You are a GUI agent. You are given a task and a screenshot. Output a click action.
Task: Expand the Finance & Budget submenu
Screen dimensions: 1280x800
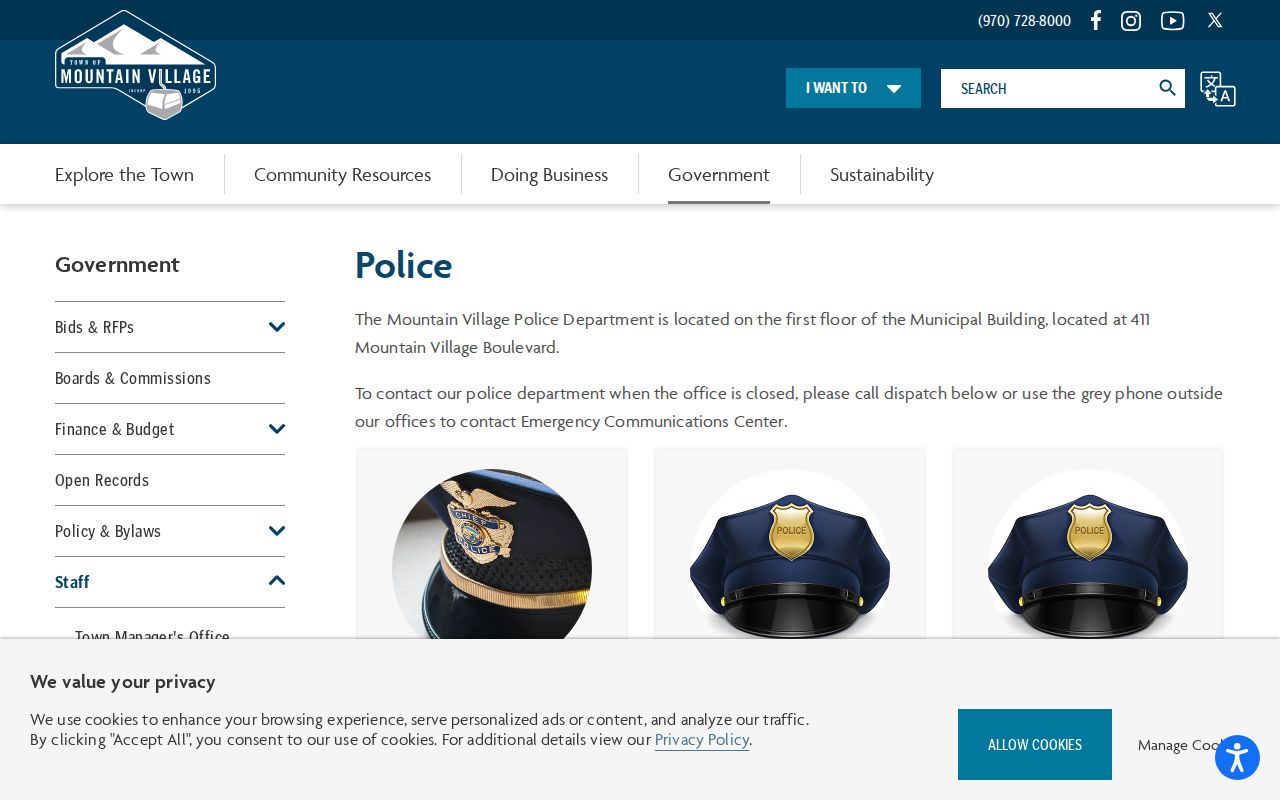277,429
